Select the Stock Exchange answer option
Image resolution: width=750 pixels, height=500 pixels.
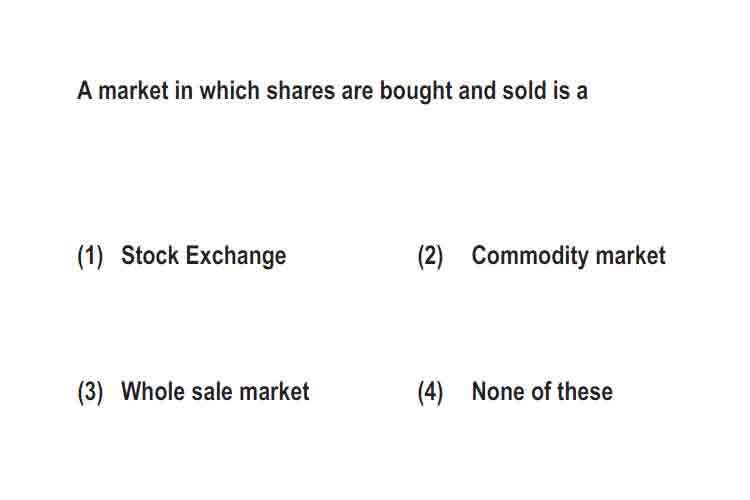(204, 256)
